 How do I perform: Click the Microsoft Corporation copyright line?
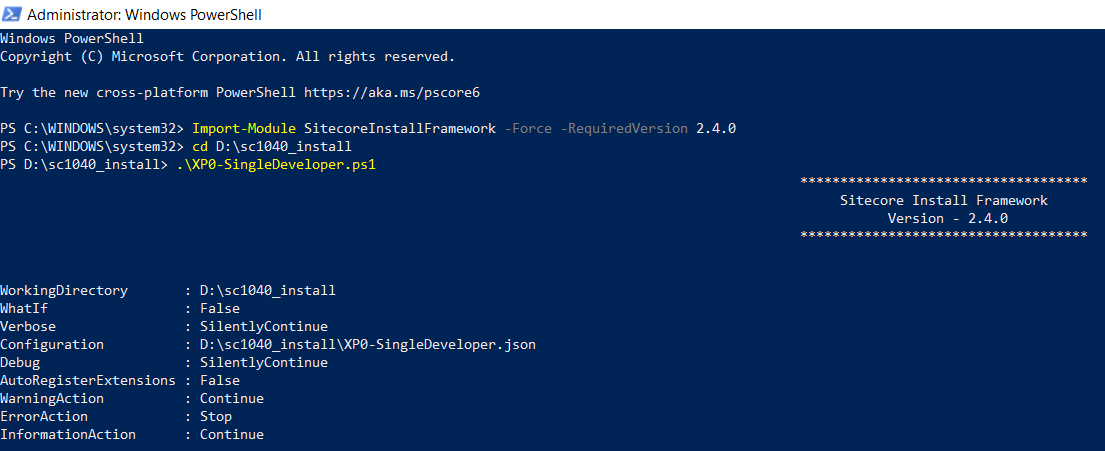pos(227,56)
